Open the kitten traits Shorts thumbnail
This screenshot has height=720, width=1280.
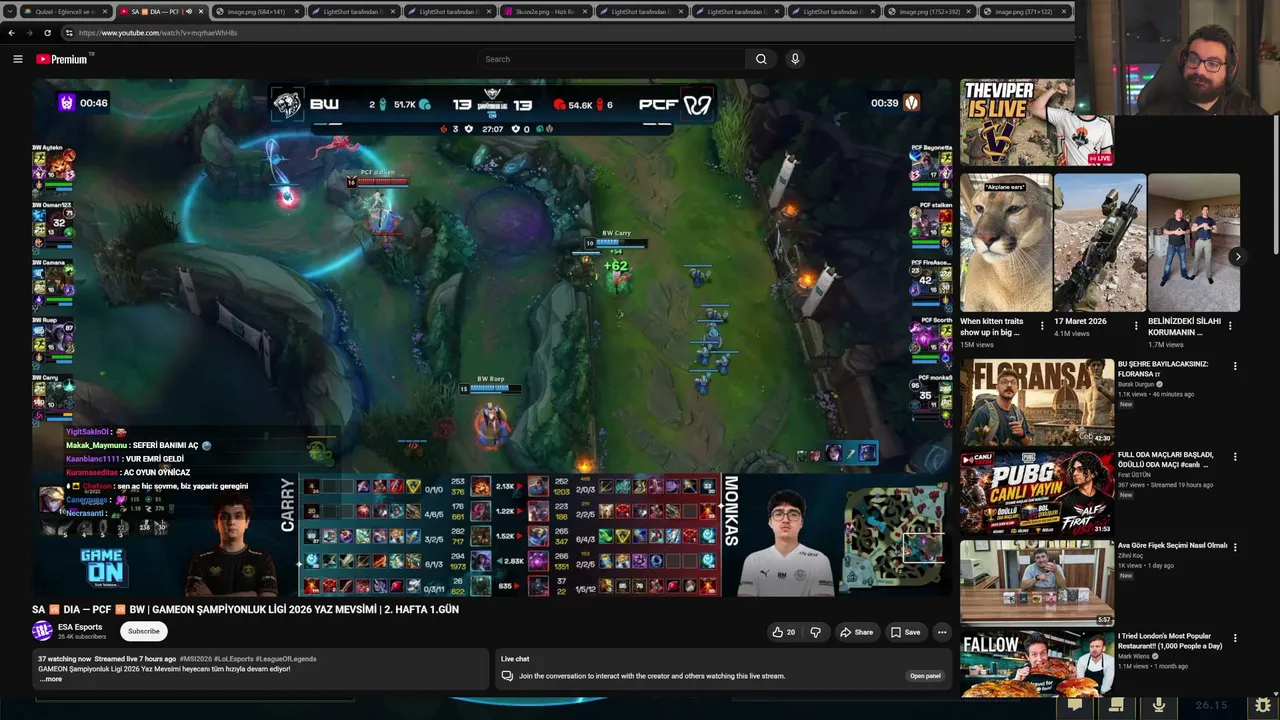pos(1006,243)
